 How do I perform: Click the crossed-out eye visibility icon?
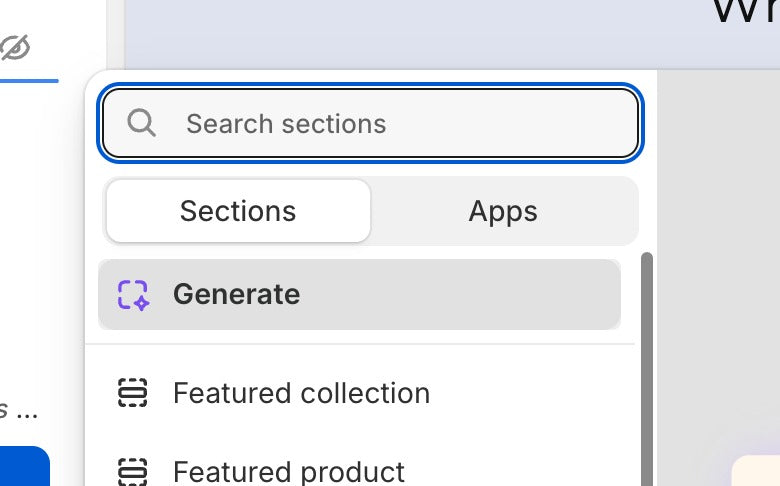[x=15, y=47]
